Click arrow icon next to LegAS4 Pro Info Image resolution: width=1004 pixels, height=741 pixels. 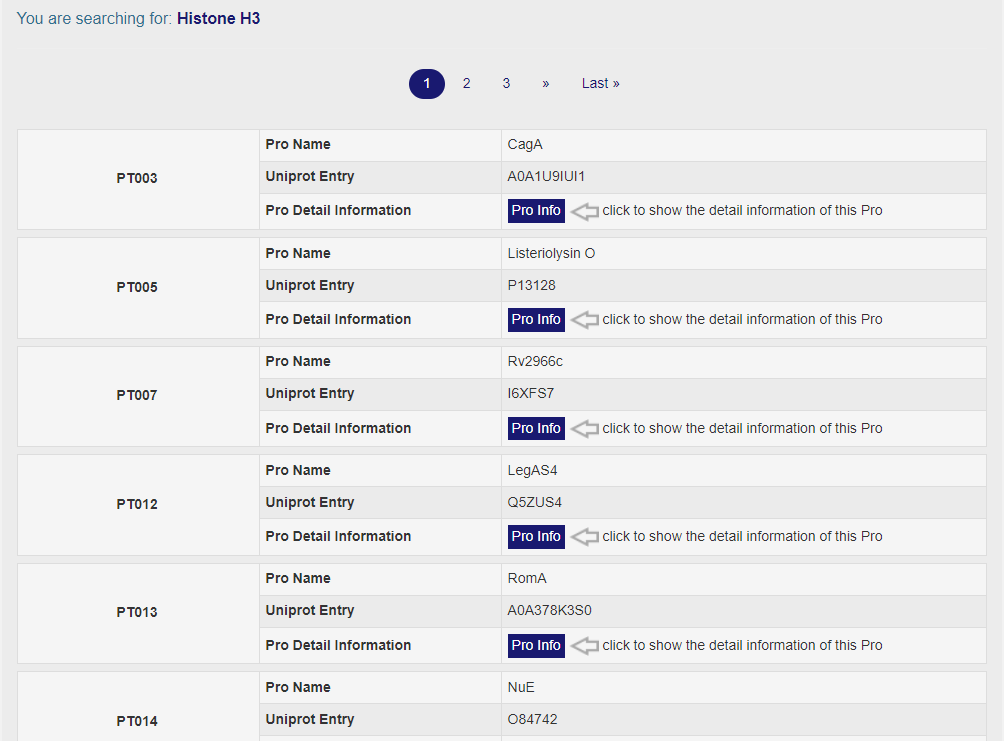click(x=584, y=537)
